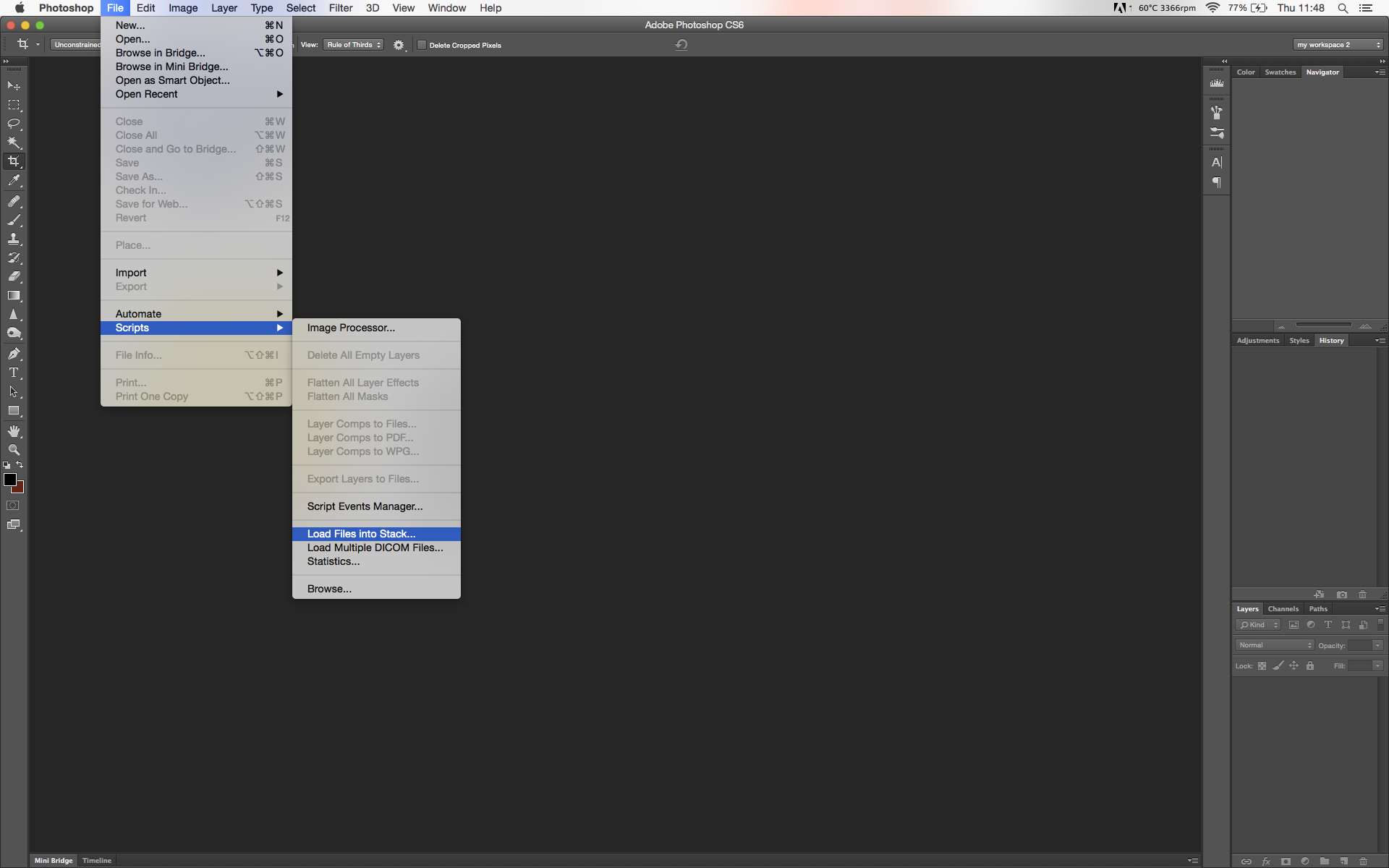Viewport: 1389px width, 868px height.
Task: Click History panel camera snapshot icon
Action: click(x=1342, y=595)
